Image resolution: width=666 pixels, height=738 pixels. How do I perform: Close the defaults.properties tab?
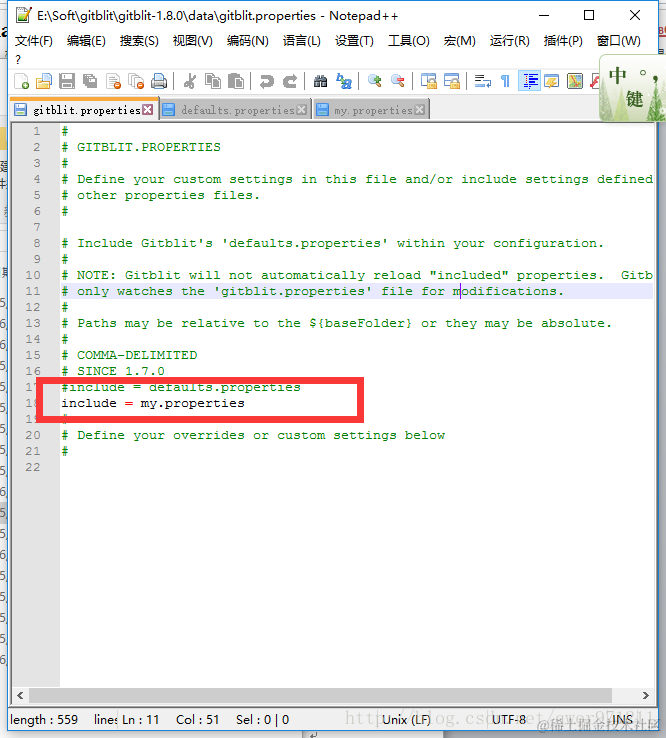coord(302,110)
